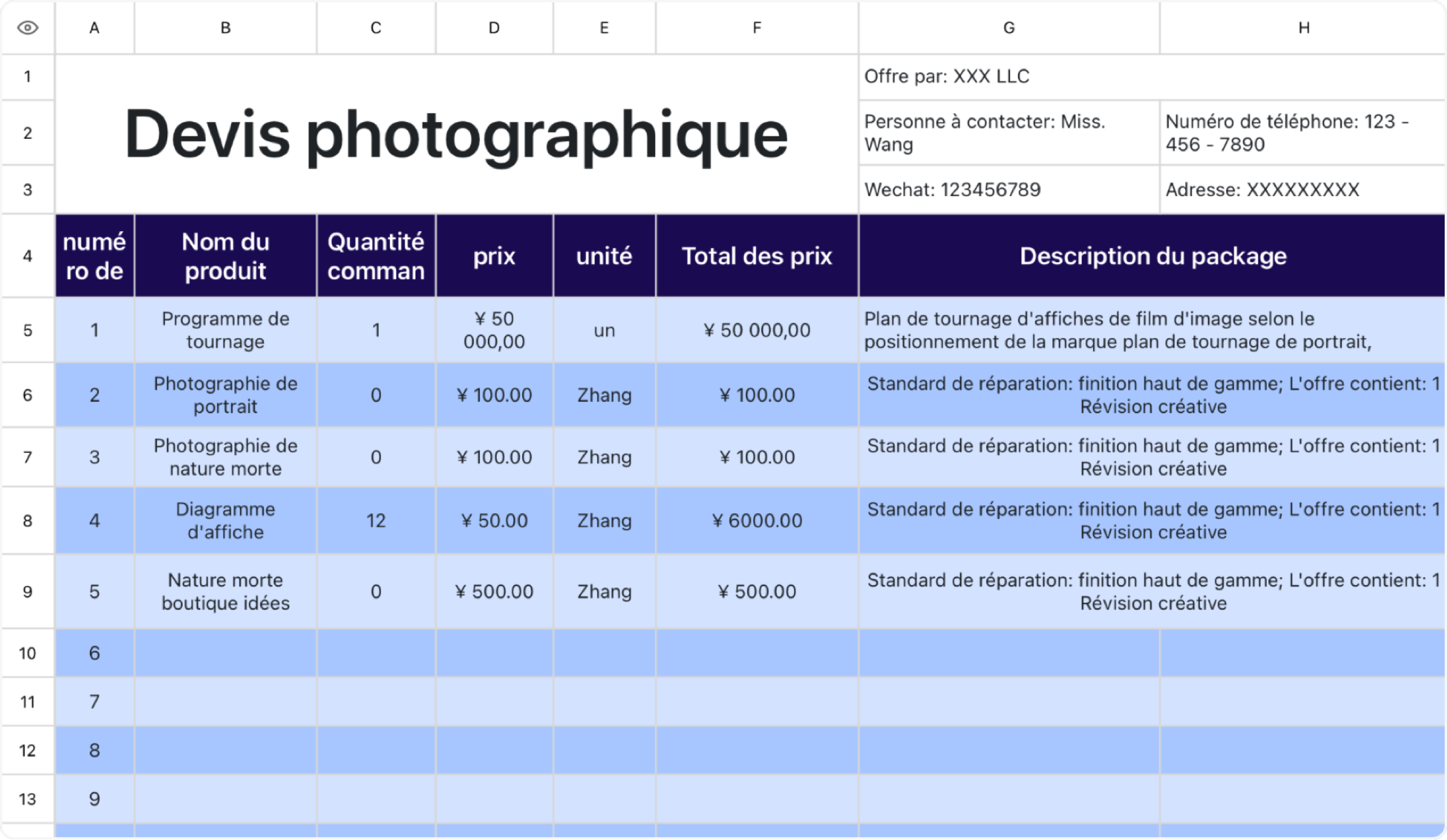This screenshot has width=1447, height=840.
Task: Click the 'Offre par: XXX LLC' cell
Action: pos(1152,77)
